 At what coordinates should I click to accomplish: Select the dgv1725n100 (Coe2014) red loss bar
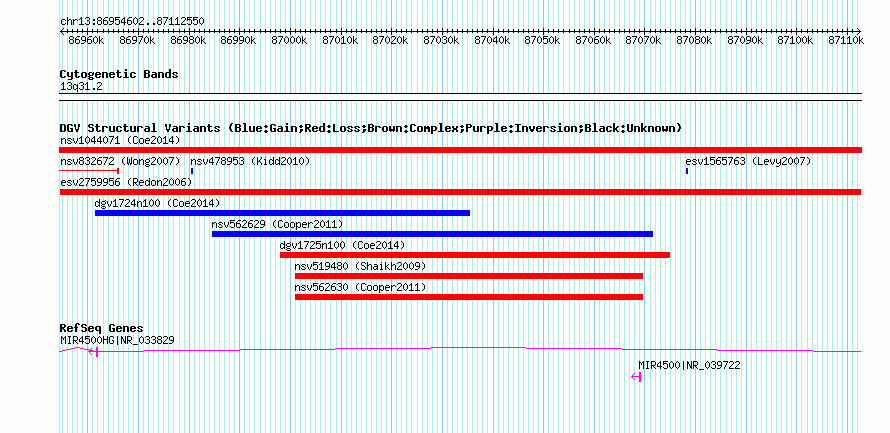coord(475,255)
